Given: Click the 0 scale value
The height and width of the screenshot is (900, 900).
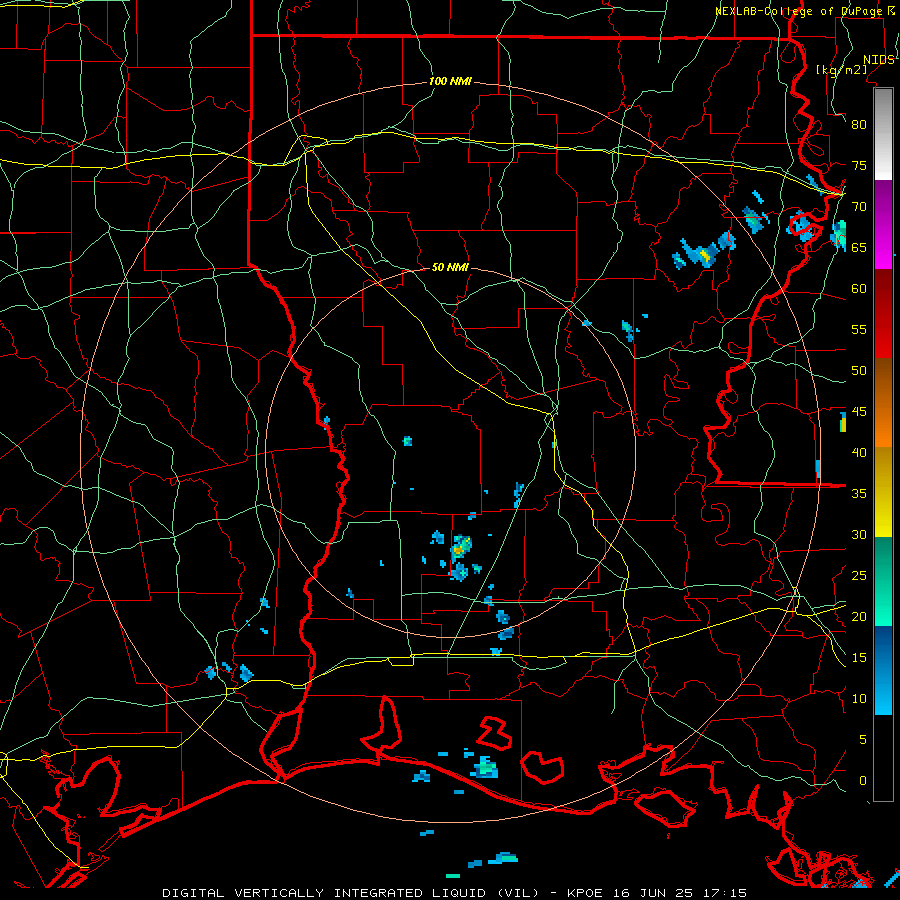Looking at the screenshot, I should pyautogui.click(x=863, y=781).
